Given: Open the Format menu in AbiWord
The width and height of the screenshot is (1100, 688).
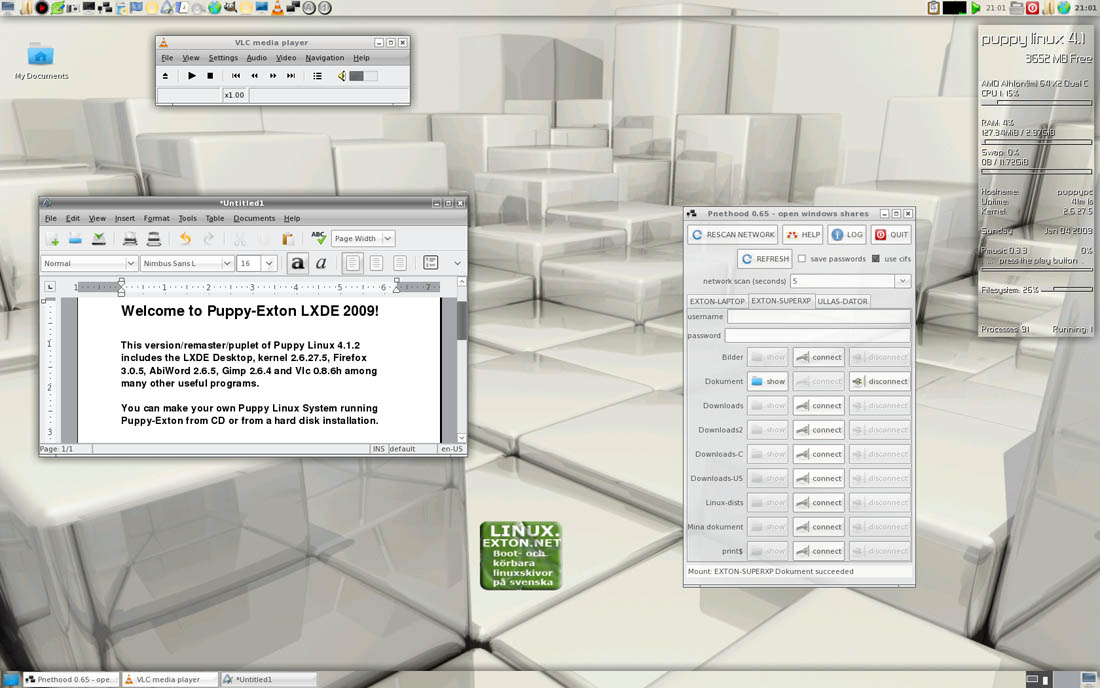Looking at the screenshot, I should pyautogui.click(x=156, y=218).
